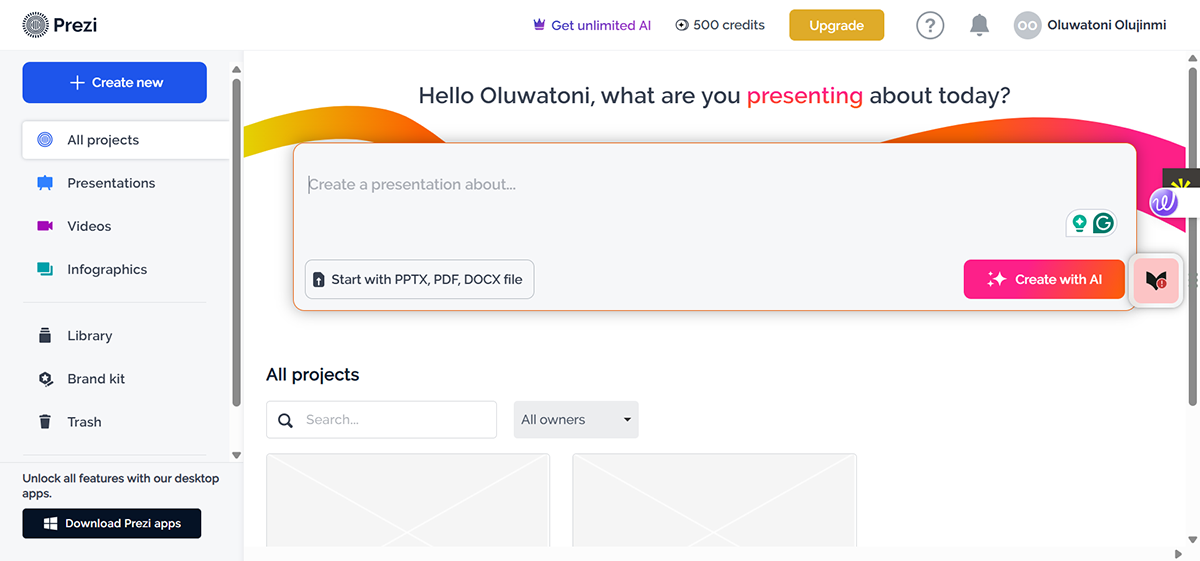Open the Brand kit page
Screen dimensions: 1200x561
96,379
